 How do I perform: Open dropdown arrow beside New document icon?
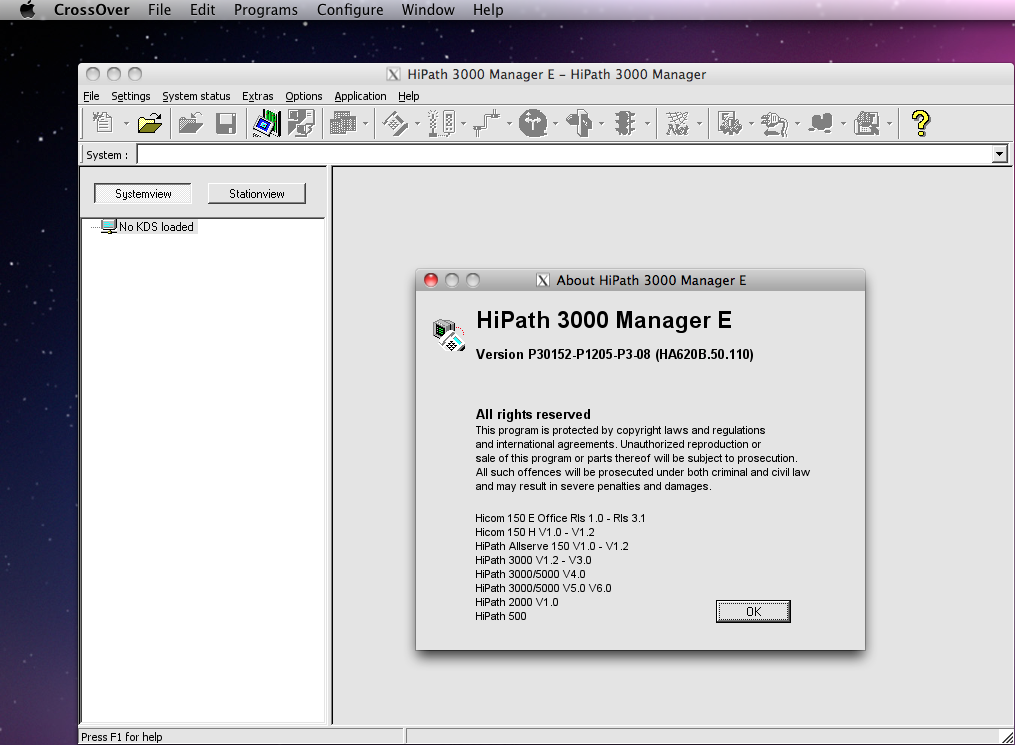[126, 123]
